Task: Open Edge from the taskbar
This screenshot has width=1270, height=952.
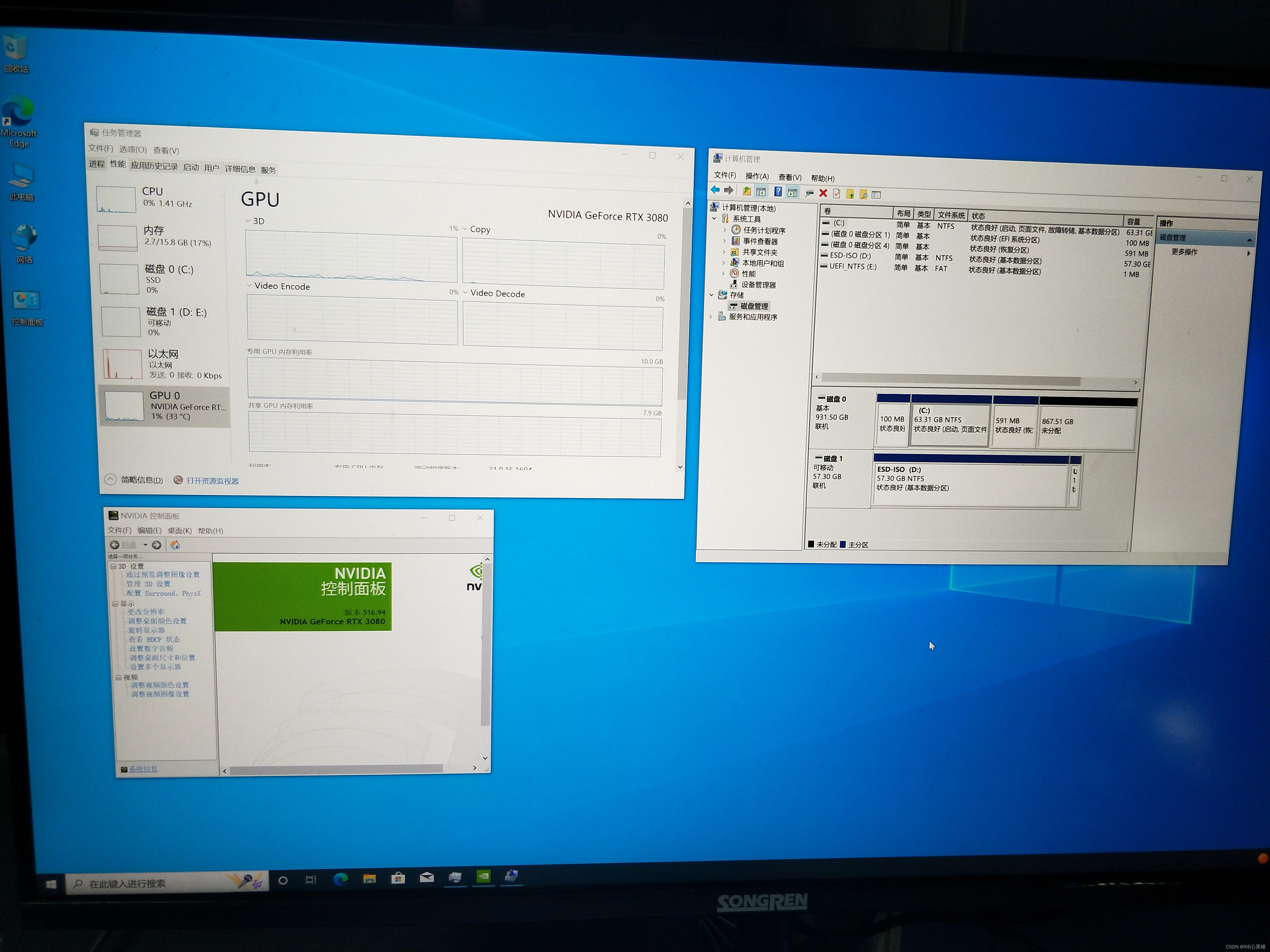Action: pyautogui.click(x=340, y=879)
